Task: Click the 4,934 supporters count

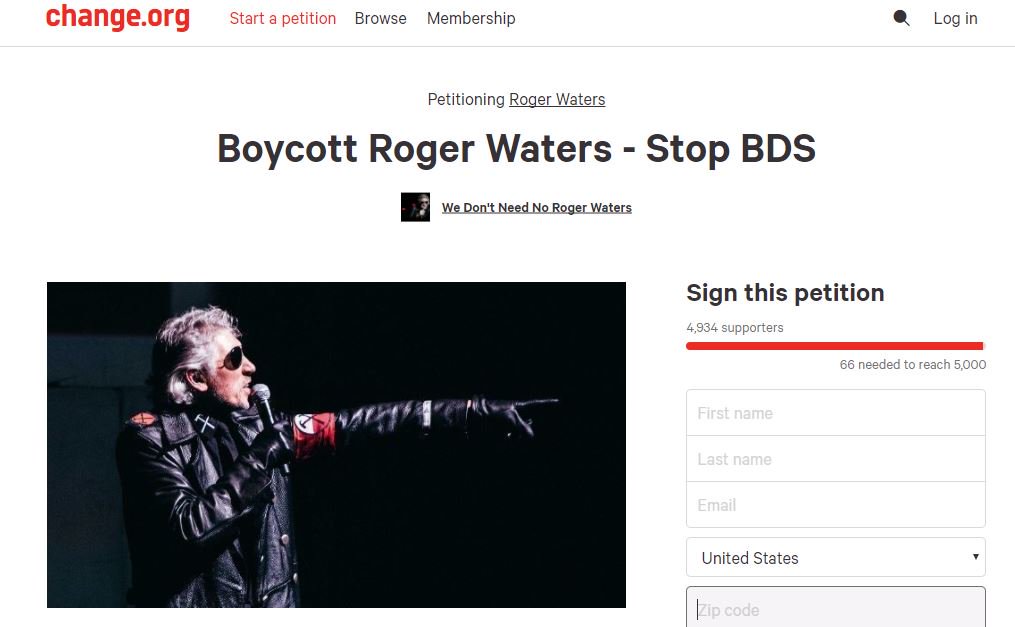Action: point(735,327)
